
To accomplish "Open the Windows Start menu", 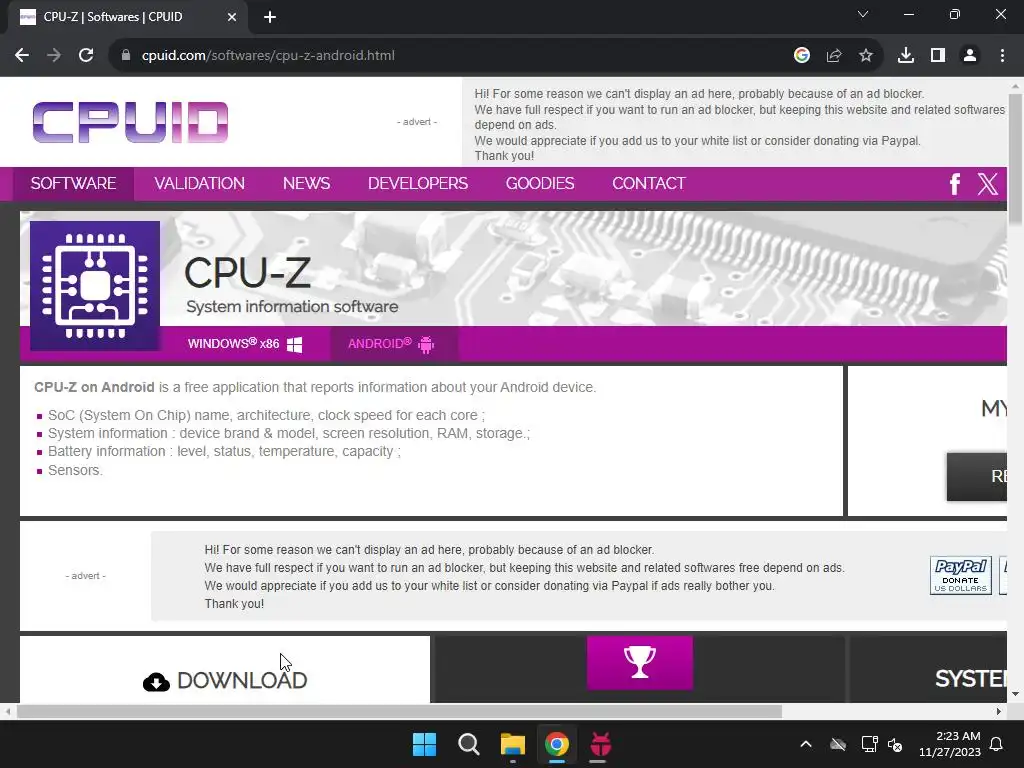I will coord(424,744).
